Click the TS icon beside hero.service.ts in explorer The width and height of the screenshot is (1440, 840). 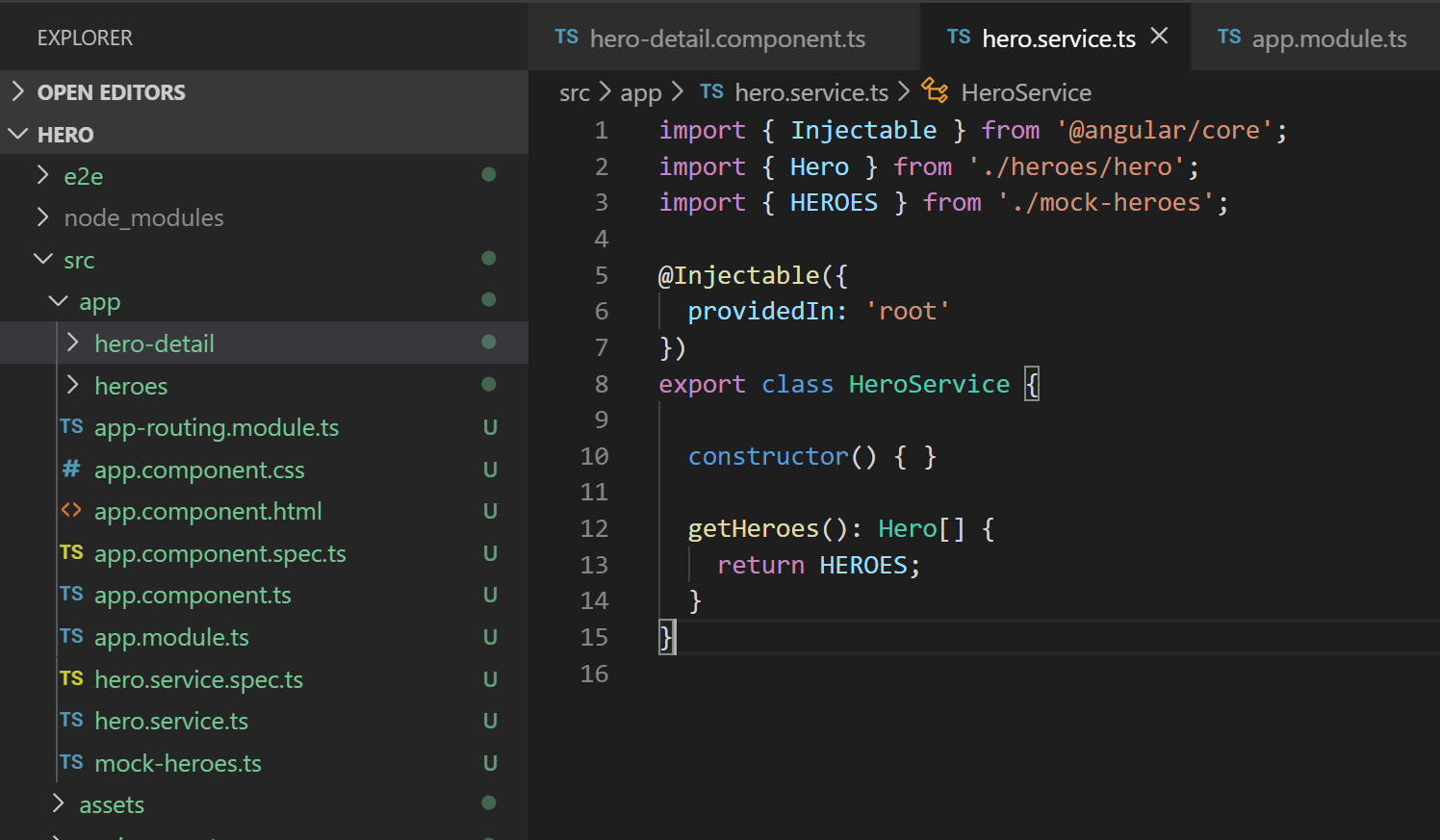[x=71, y=720]
